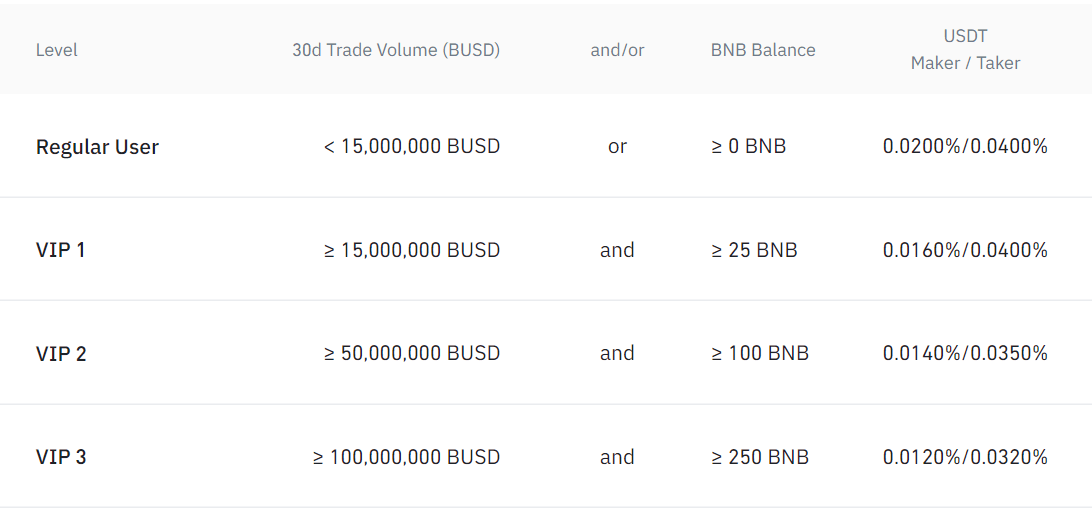Click the 0.0120%/0.0320% fee value
The image size is (1092, 517).
tap(965, 457)
